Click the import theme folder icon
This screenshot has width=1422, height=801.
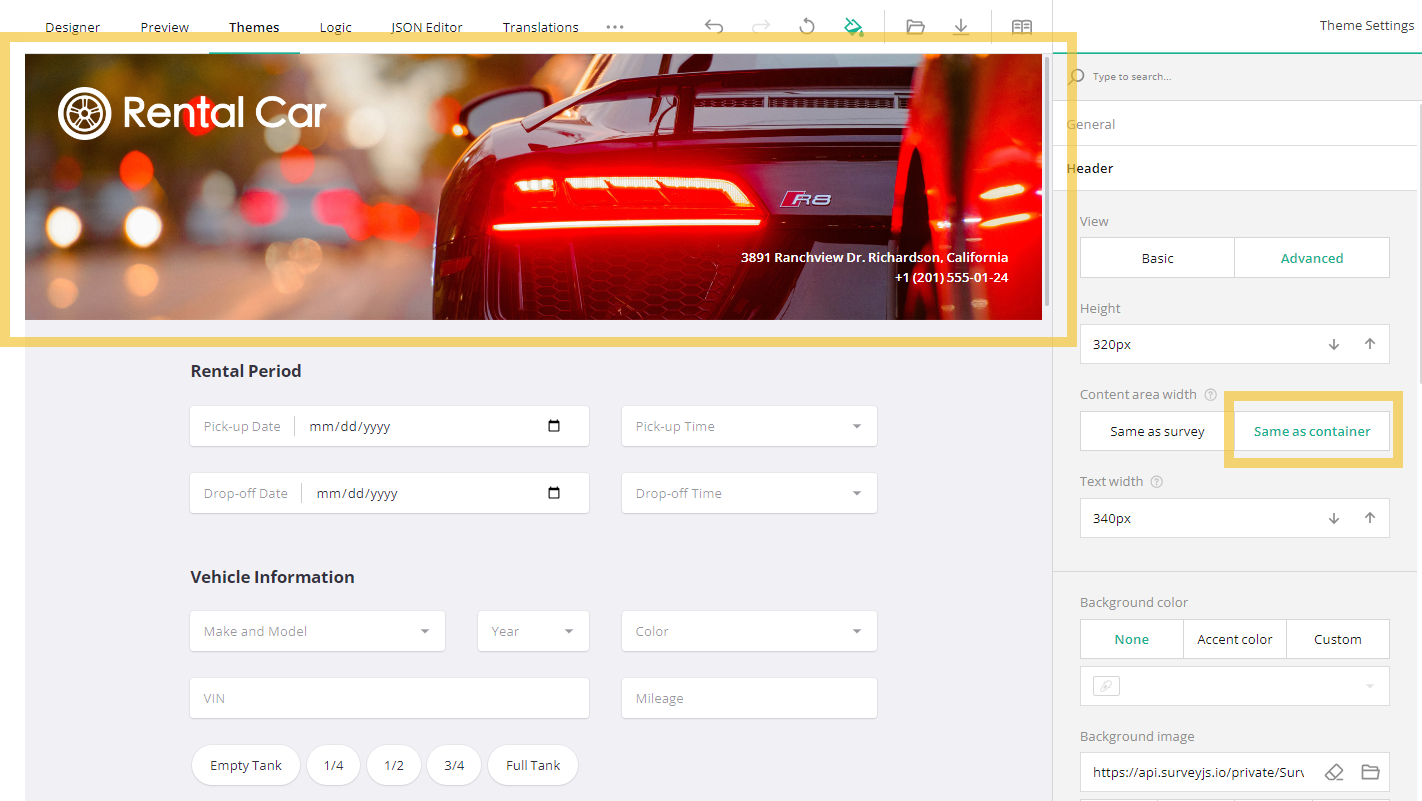(x=915, y=27)
